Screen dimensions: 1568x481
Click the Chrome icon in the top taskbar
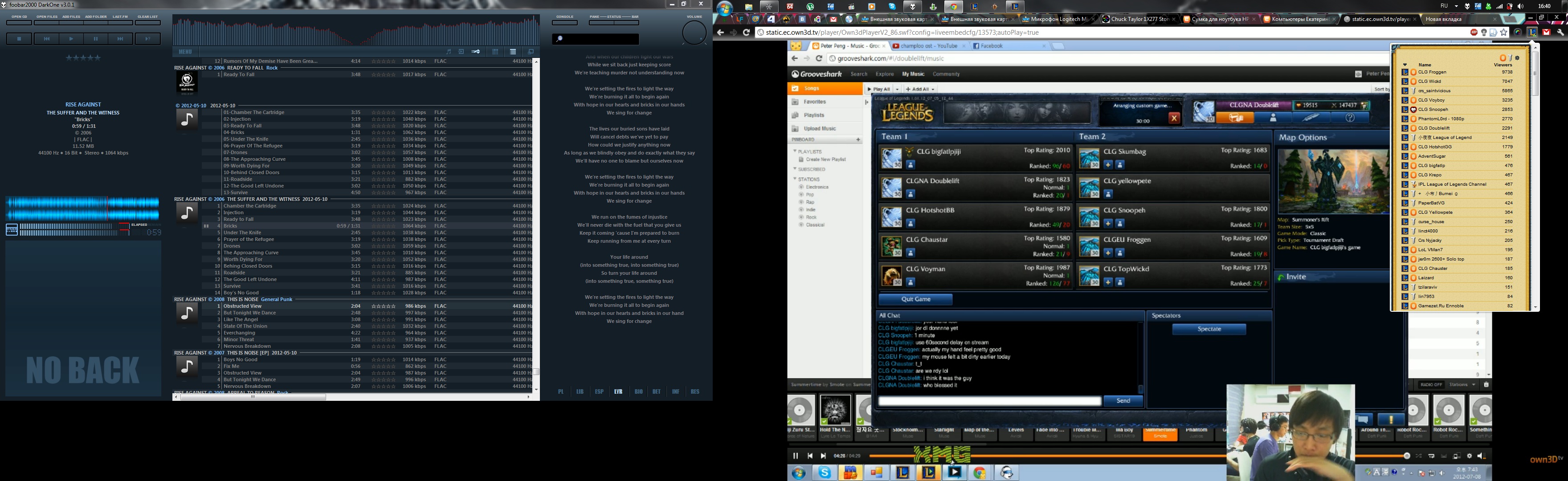coord(953,7)
